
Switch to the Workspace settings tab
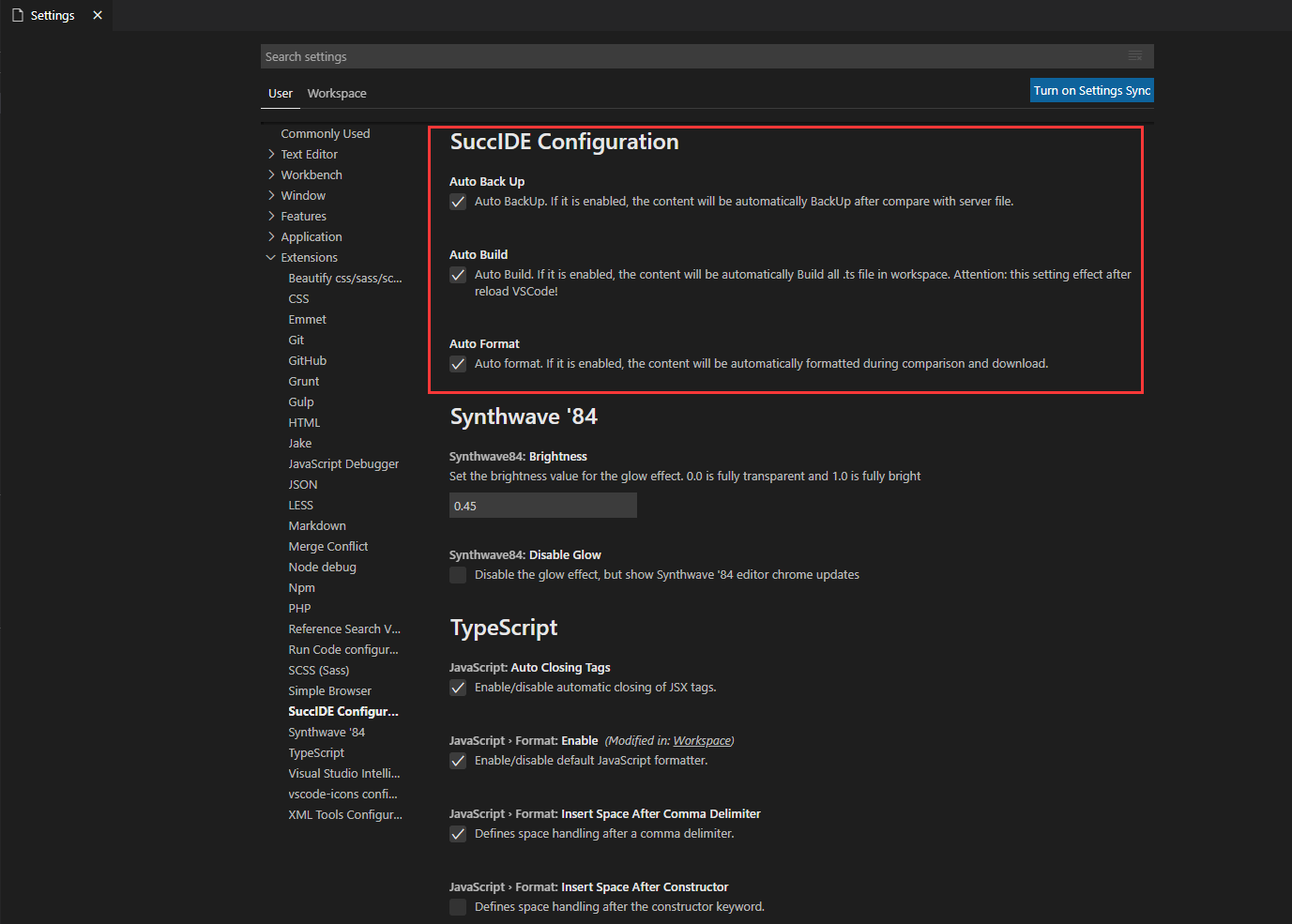[x=337, y=94]
